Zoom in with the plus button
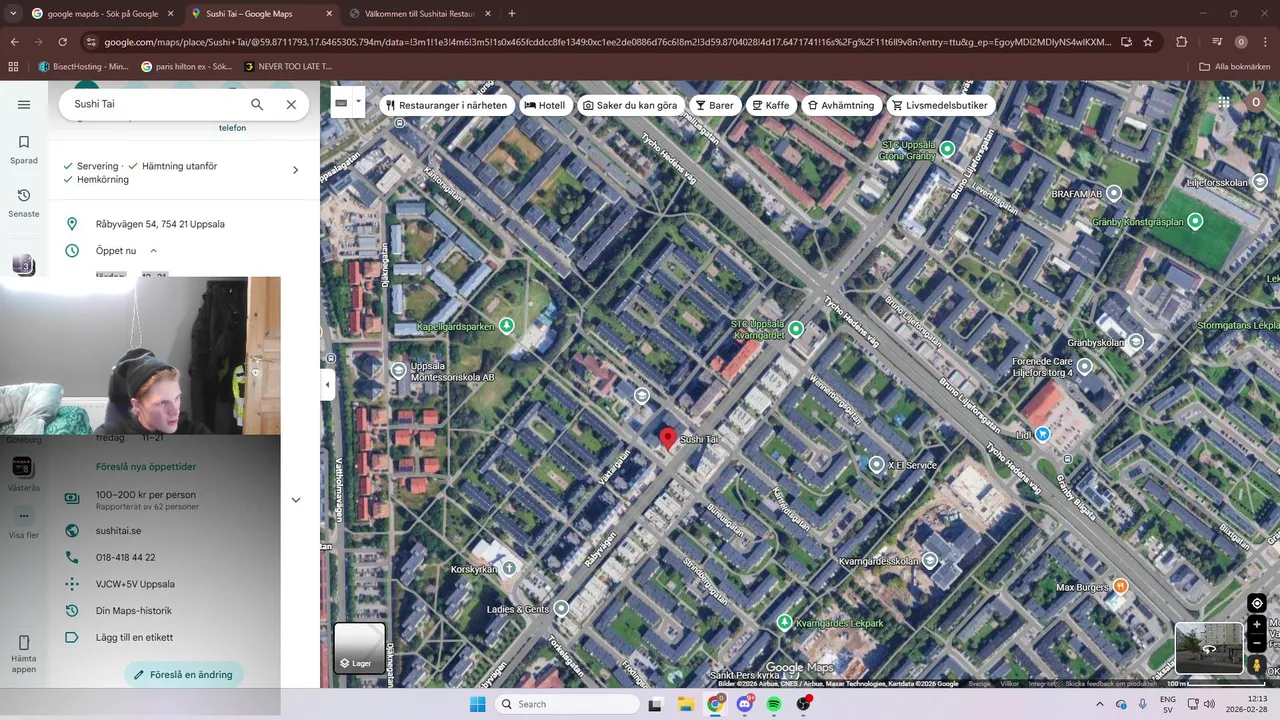 [1257, 625]
